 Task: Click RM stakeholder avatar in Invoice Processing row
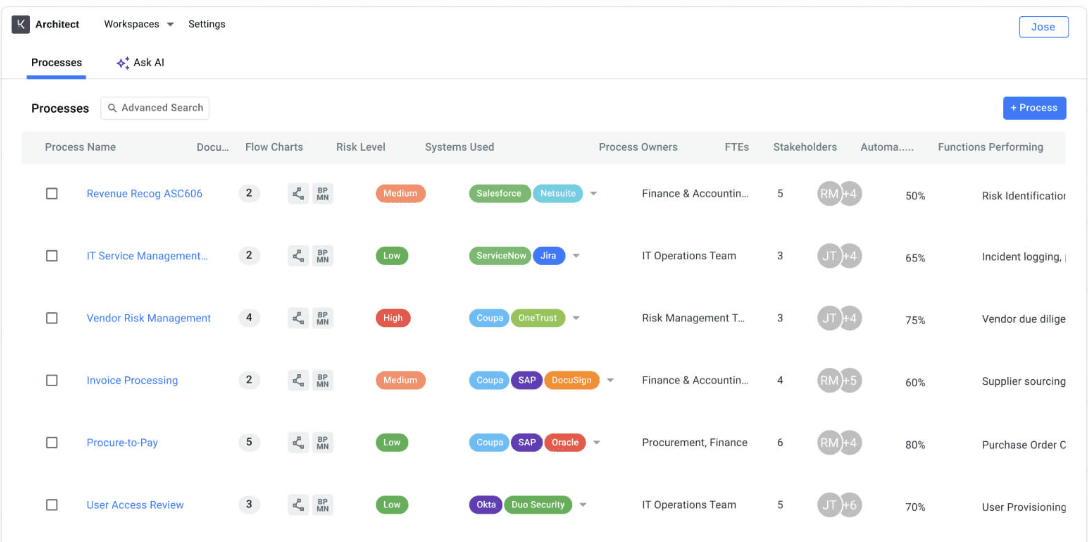pos(829,380)
